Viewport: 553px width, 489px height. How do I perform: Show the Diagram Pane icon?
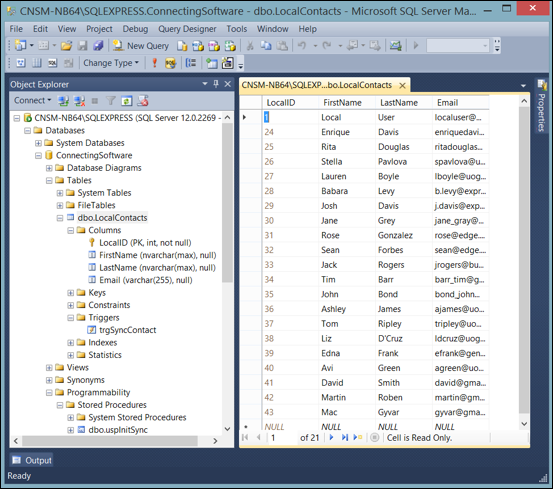[21, 63]
